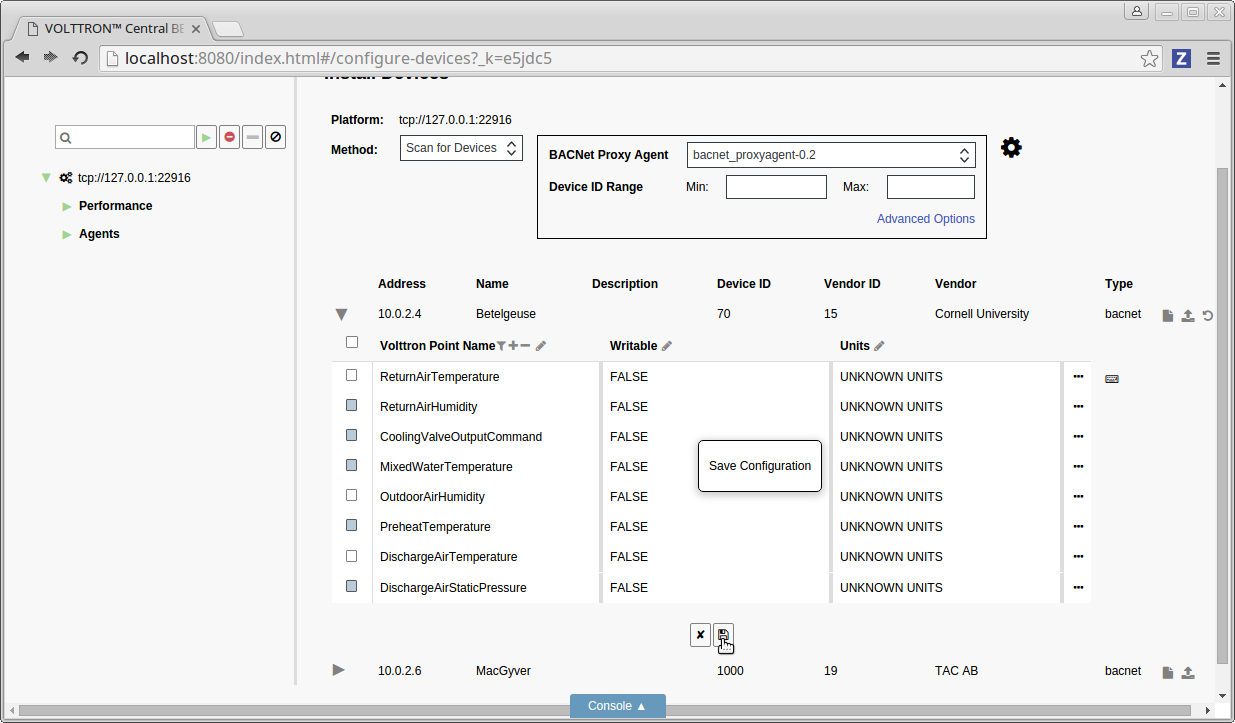This screenshot has height=723, width=1235.
Task: Click the cancel X button below table
Action: click(700, 635)
